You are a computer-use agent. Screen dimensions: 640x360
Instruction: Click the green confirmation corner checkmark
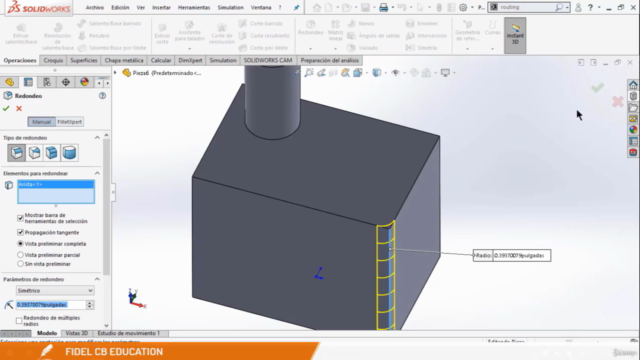point(598,88)
